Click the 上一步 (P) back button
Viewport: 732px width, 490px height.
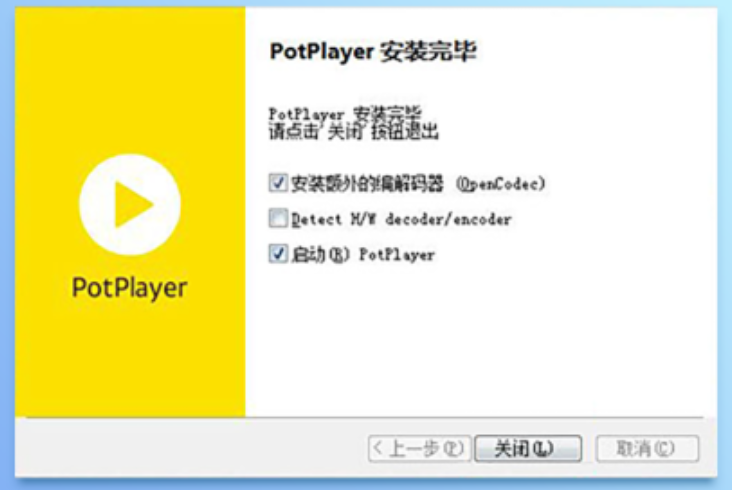coord(419,448)
